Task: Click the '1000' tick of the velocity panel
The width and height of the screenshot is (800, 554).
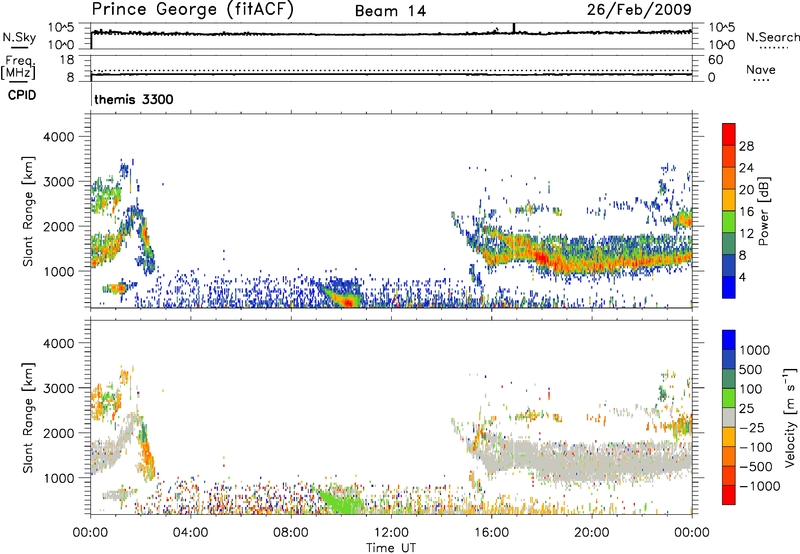Action: 59,477
